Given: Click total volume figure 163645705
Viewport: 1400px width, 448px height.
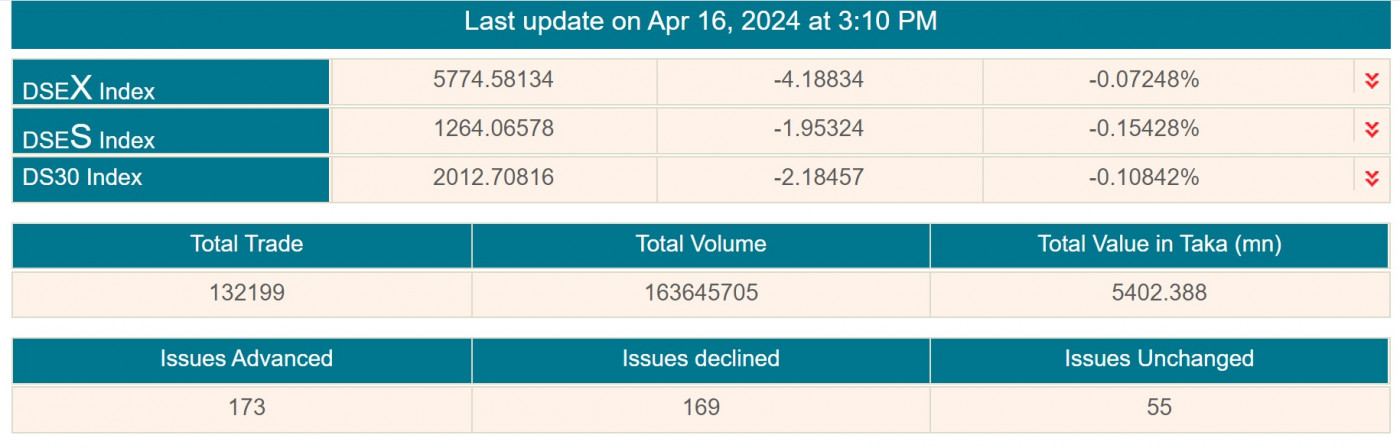Looking at the screenshot, I should pos(700,293).
